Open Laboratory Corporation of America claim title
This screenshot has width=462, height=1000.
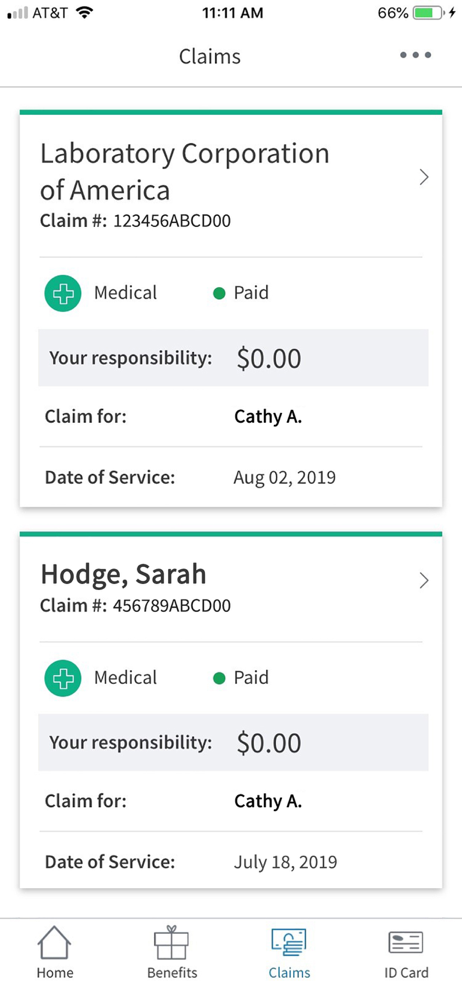pos(184,172)
